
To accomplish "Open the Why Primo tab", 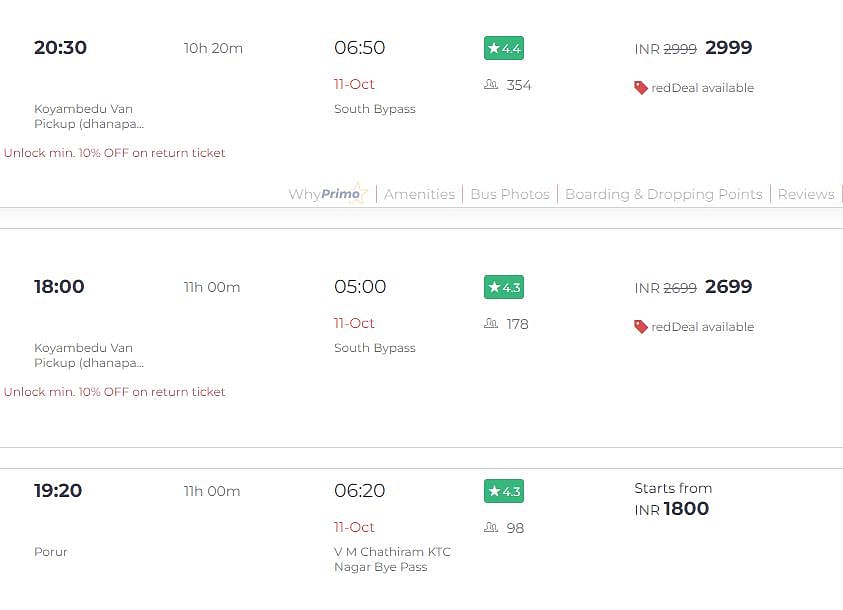I will pos(327,194).
